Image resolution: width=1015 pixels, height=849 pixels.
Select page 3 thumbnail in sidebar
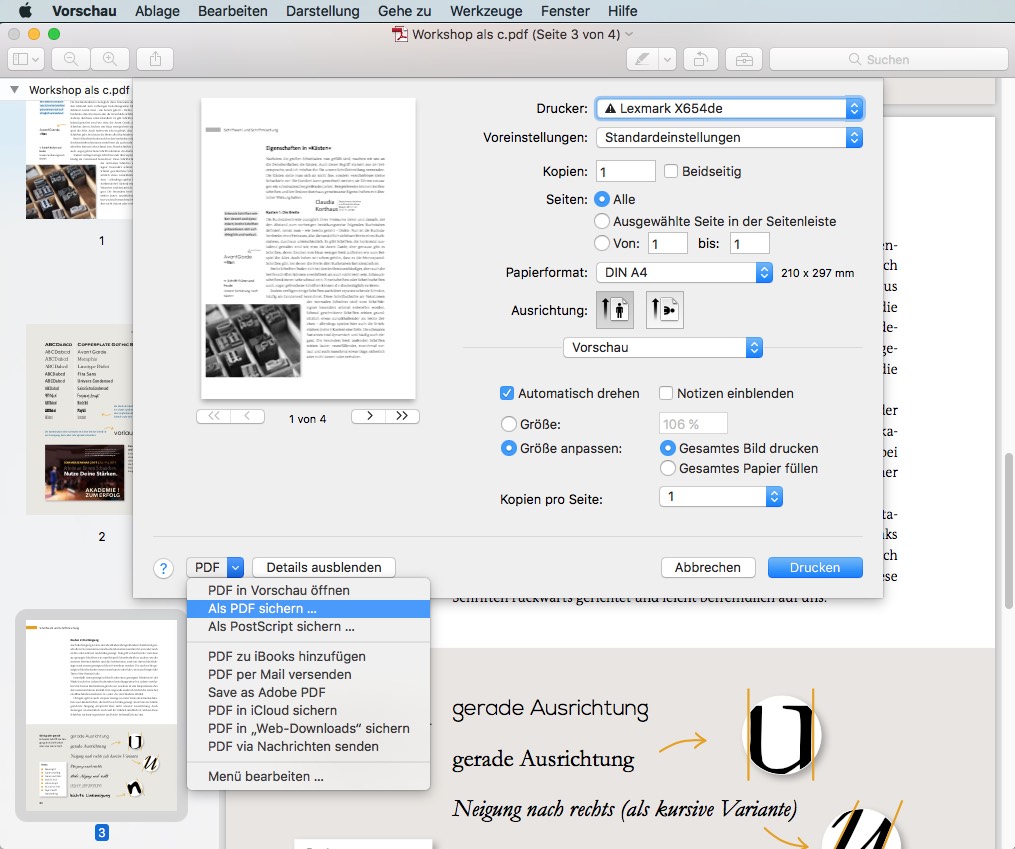click(x=101, y=716)
